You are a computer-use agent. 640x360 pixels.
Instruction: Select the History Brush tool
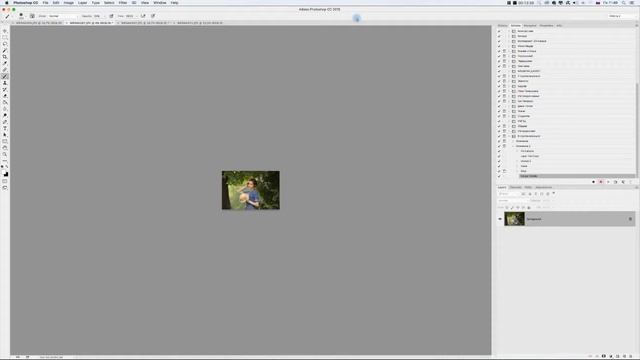5,89
